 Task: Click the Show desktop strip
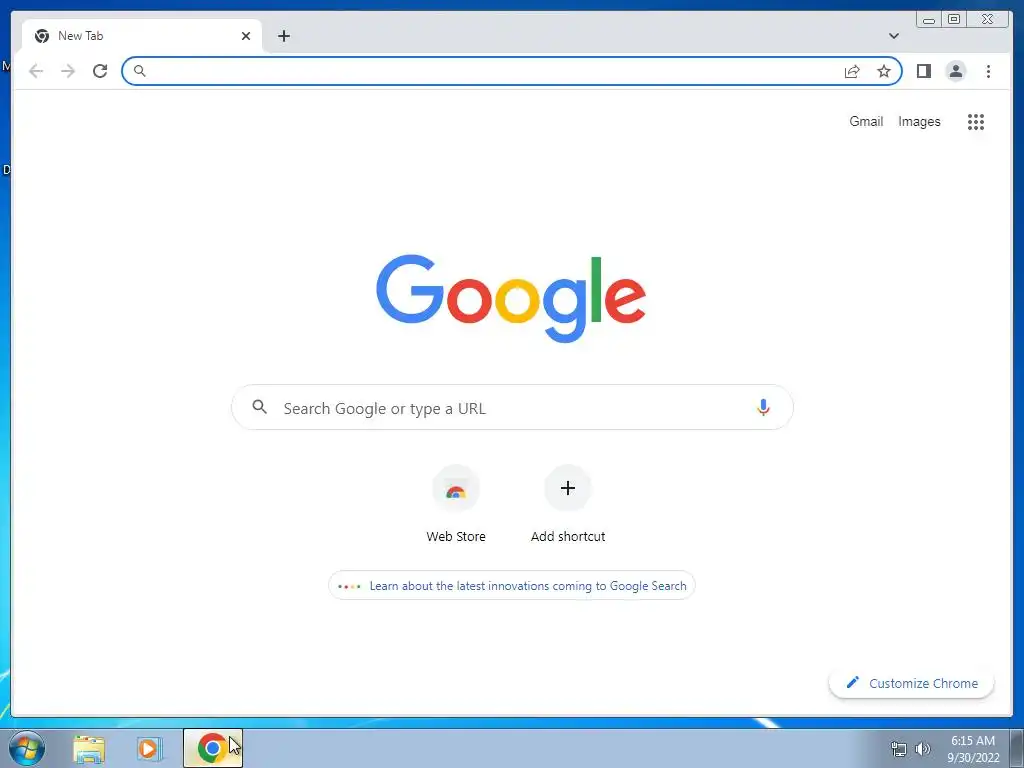click(x=1017, y=748)
